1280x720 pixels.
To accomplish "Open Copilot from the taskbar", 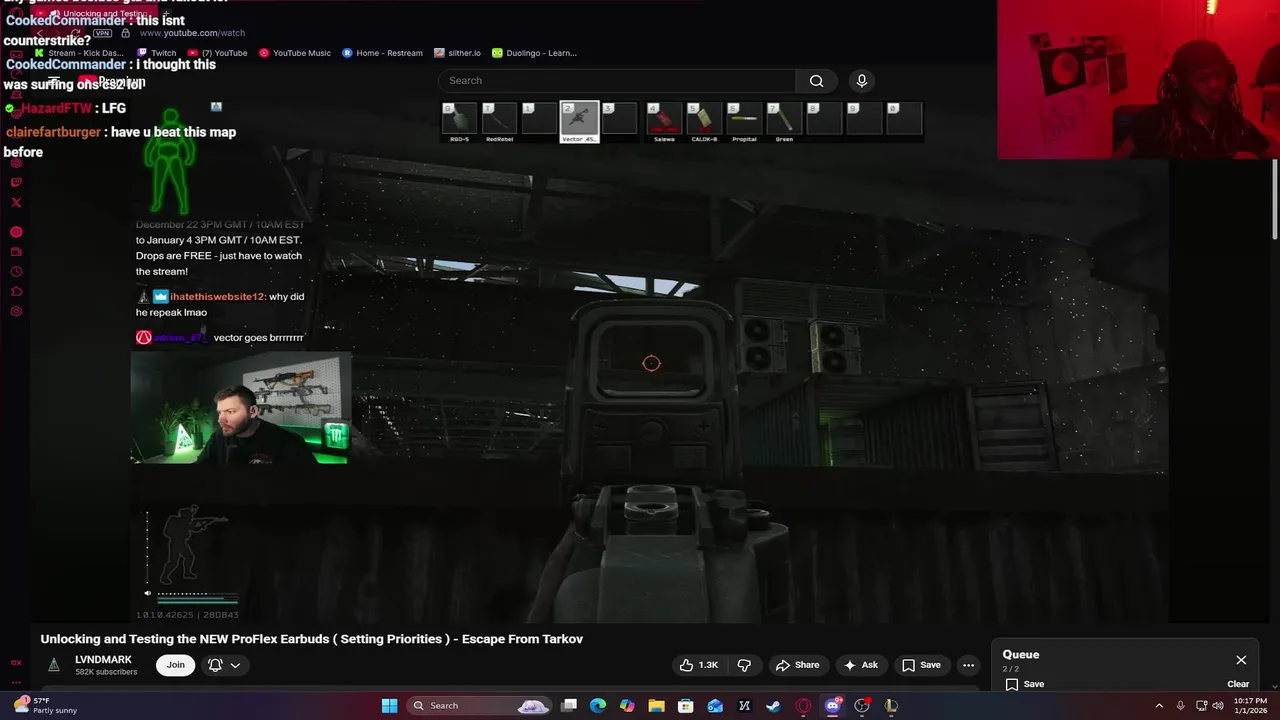I will tap(627, 706).
